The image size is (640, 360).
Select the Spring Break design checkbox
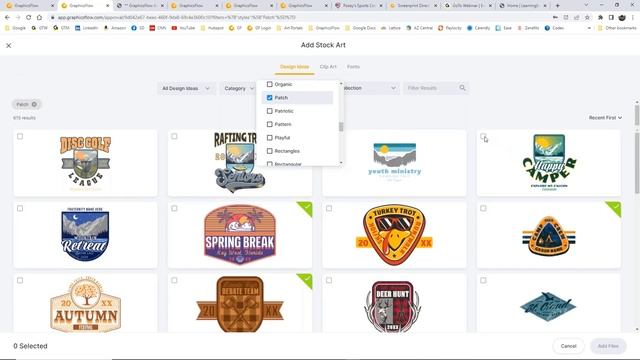[x=174, y=209]
